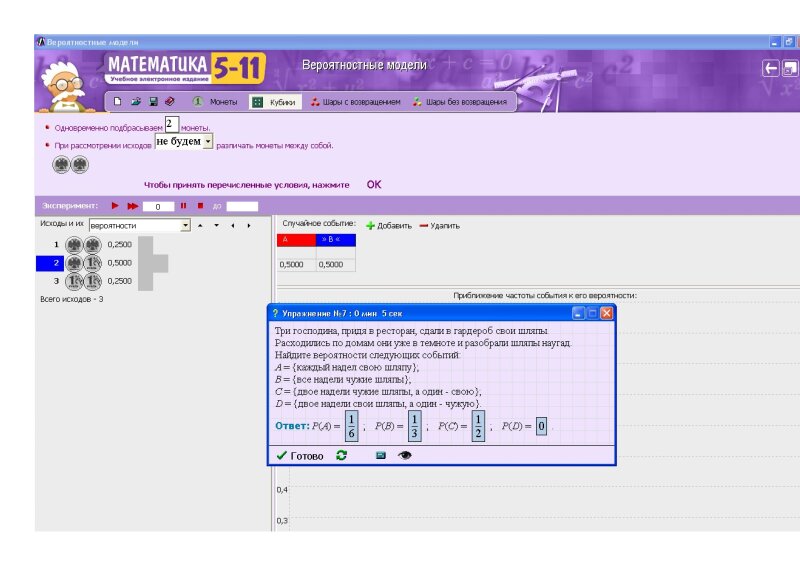Open the Шары с возвращением tab
The width and height of the screenshot is (800, 566).
coord(355,102)
